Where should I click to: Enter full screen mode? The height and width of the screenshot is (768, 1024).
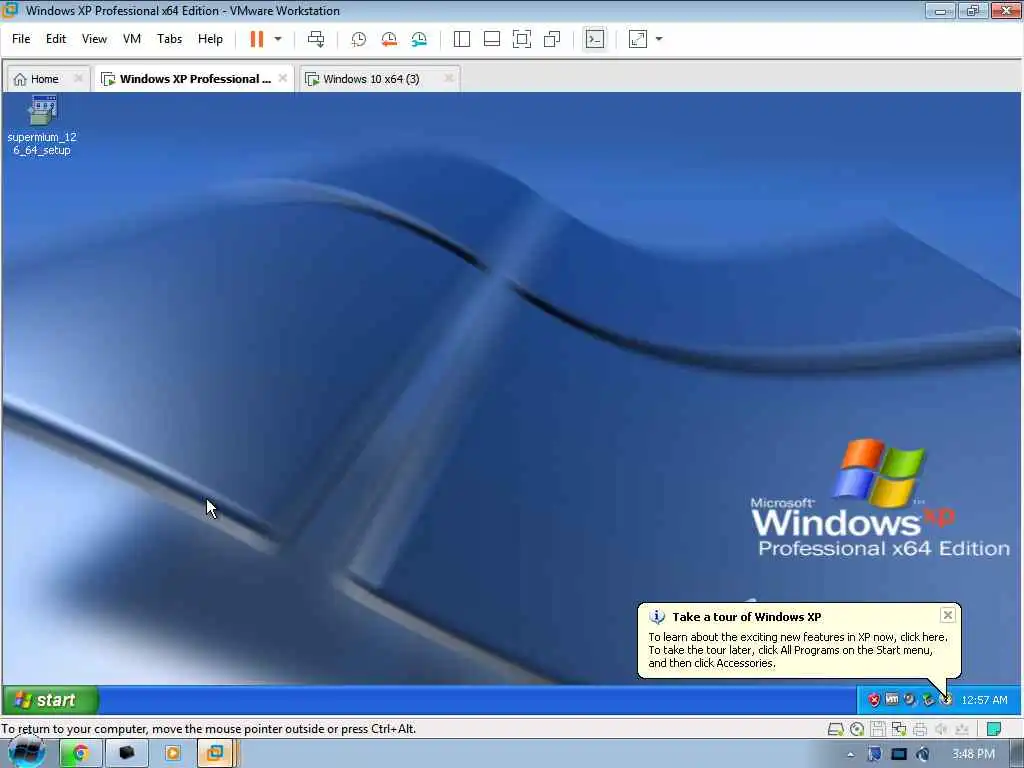pos(522,39)
